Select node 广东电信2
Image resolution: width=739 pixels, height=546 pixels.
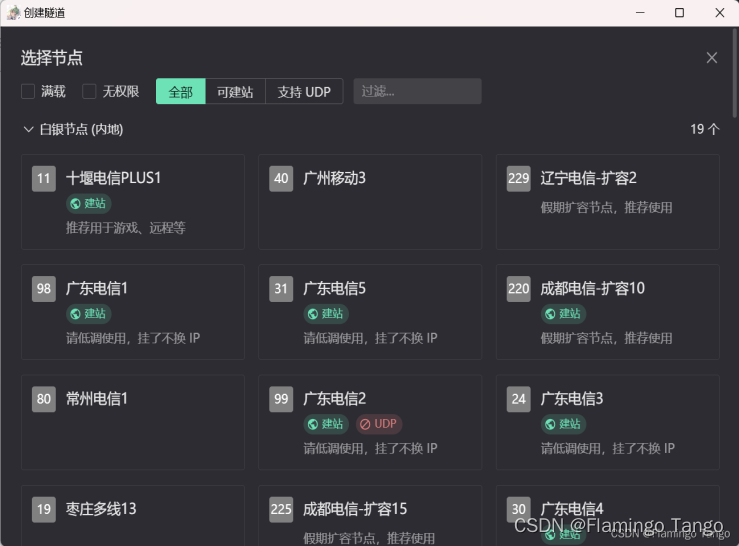pos(370,422)
